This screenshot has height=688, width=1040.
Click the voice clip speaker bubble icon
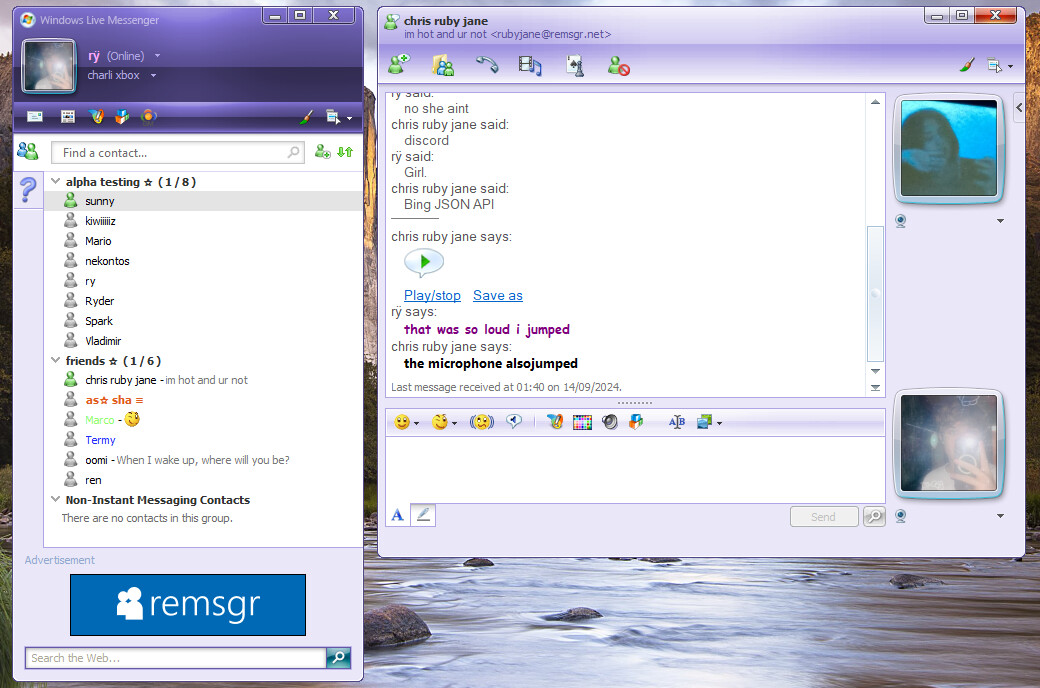[515, 423]
